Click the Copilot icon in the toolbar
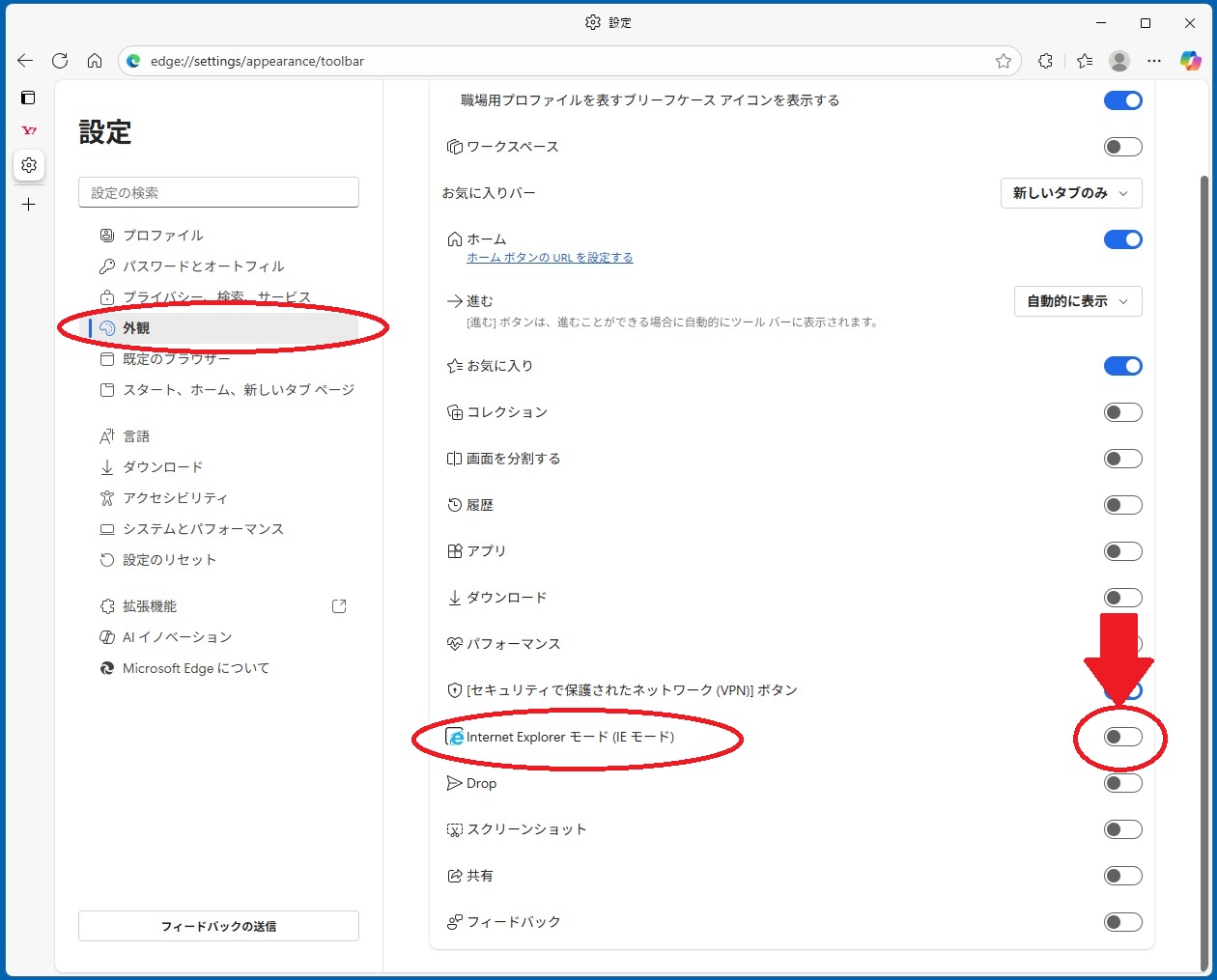The image size is (1217, 980). (1190, 61)
